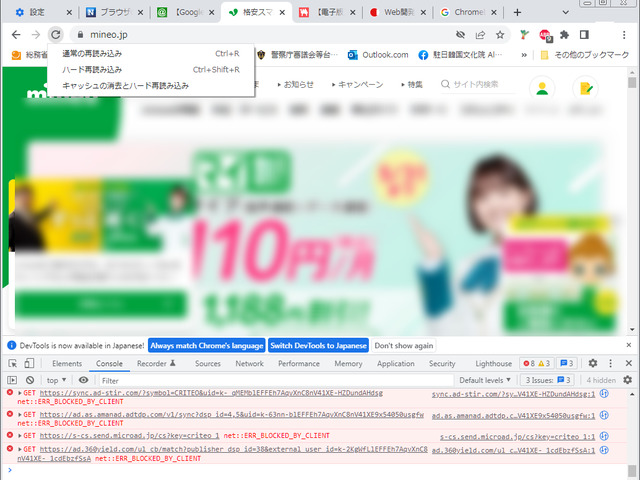Click the mineo application form icon
The height and width of the screenshot is (480, 640).
tap(586, 88)
